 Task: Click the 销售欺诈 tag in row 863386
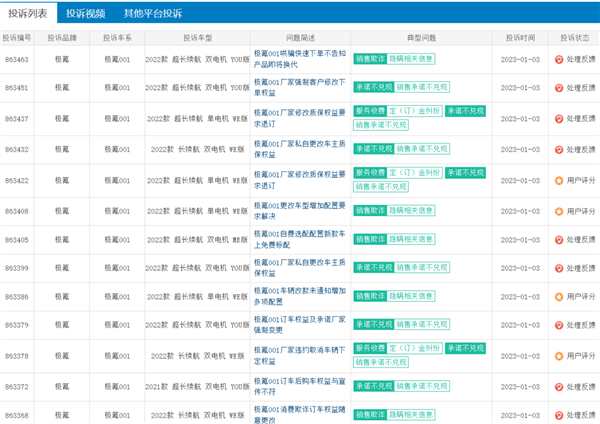coord(370,296)
